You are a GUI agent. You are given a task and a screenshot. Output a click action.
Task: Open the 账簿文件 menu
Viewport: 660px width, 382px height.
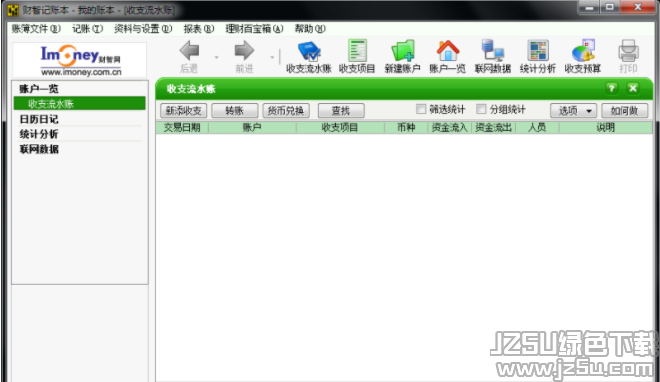pyautogui.click(x=36, y=29)
